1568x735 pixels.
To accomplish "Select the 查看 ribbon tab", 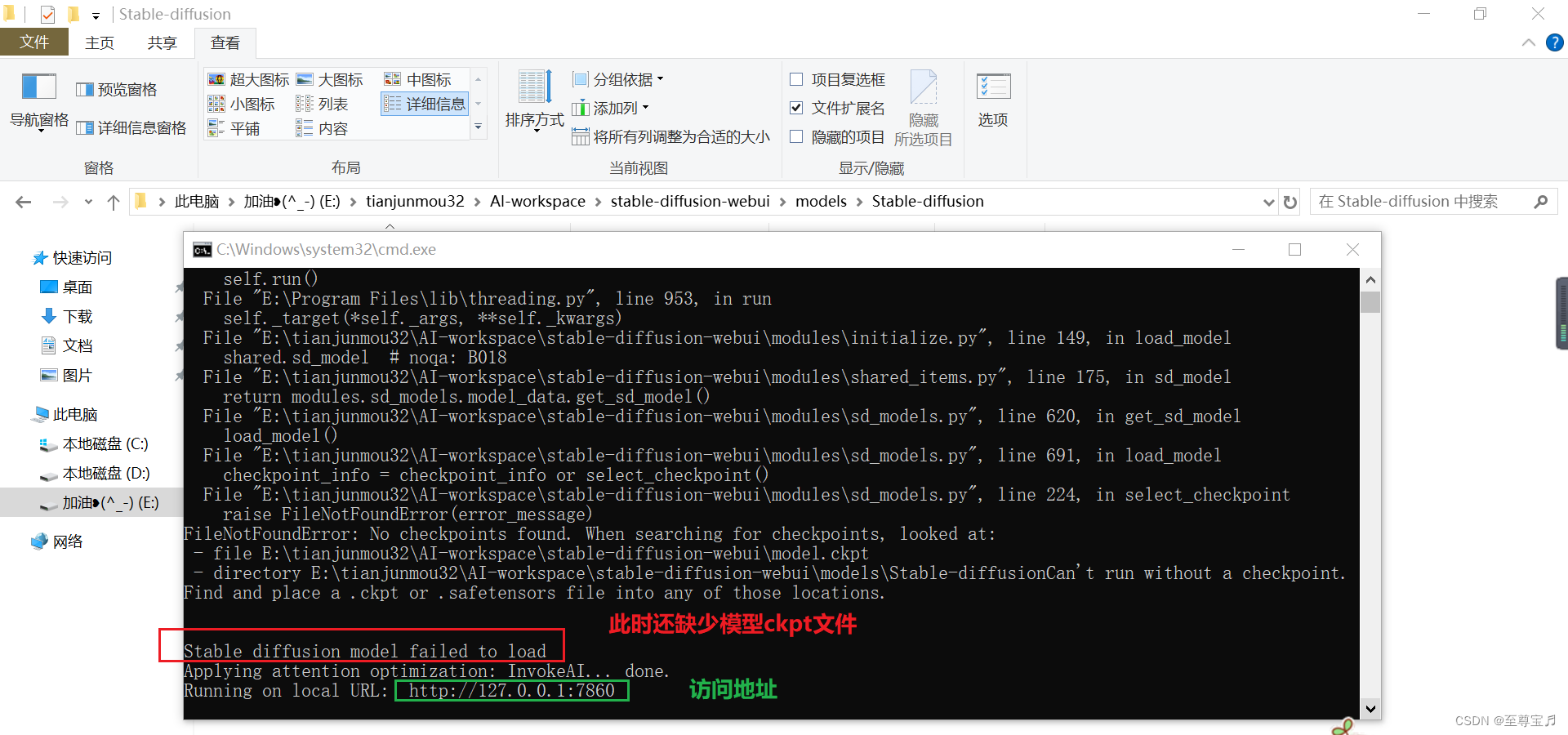I will (x=225, y=42).
